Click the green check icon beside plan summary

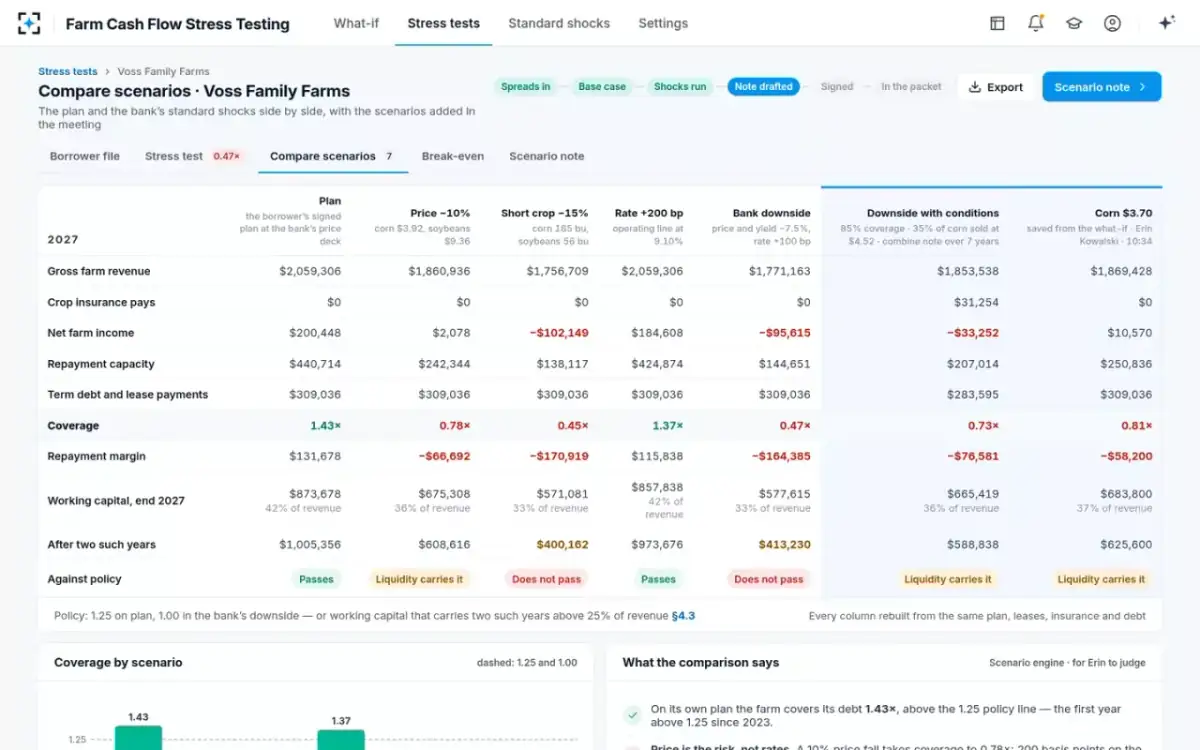[632, 715]
